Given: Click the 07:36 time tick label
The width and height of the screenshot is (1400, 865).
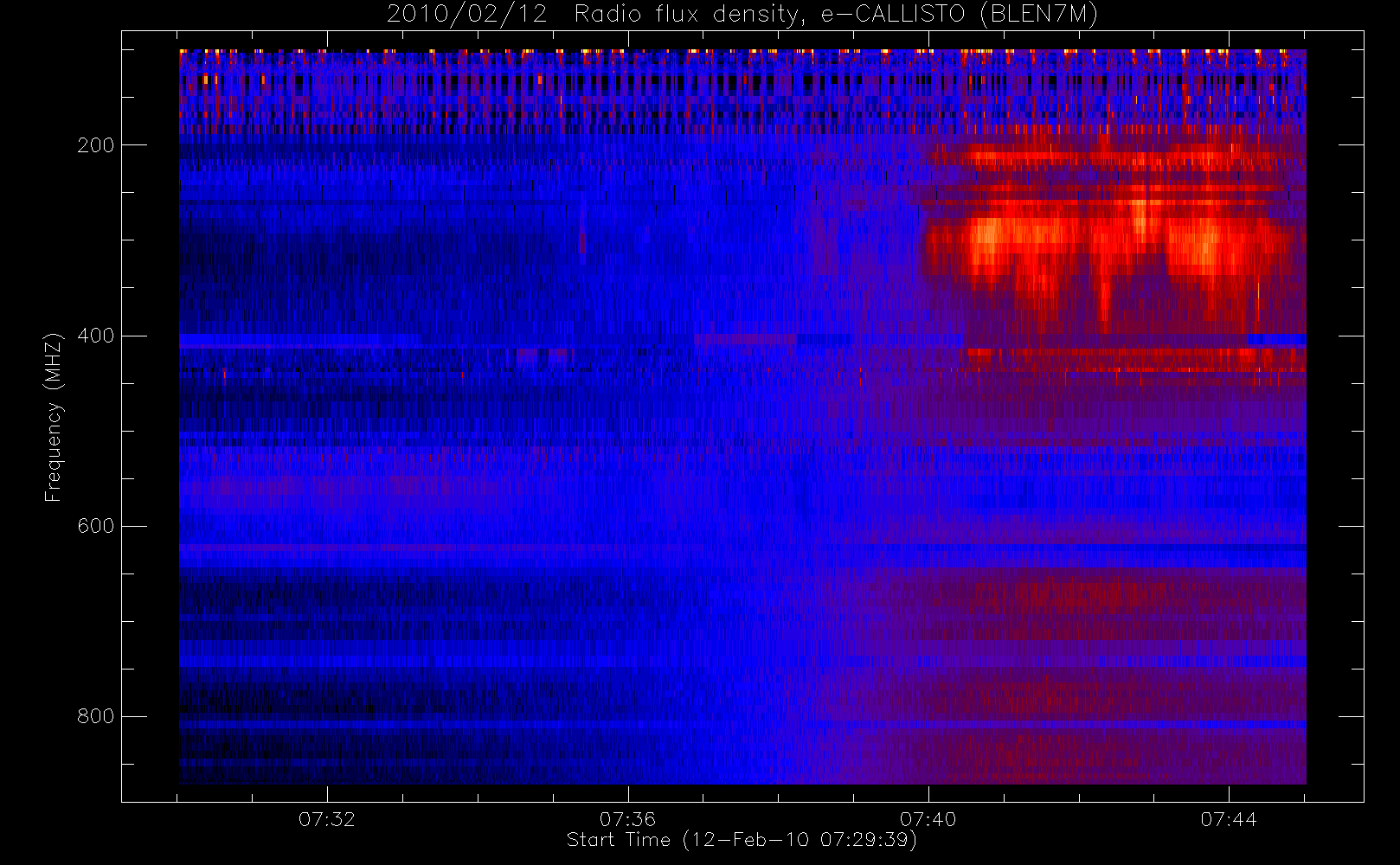Looking at the screenshot, I should pos(627,819).
